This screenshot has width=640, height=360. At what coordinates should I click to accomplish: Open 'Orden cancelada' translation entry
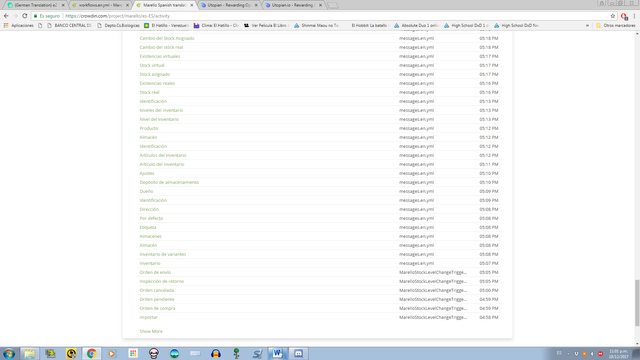(157, 290)
